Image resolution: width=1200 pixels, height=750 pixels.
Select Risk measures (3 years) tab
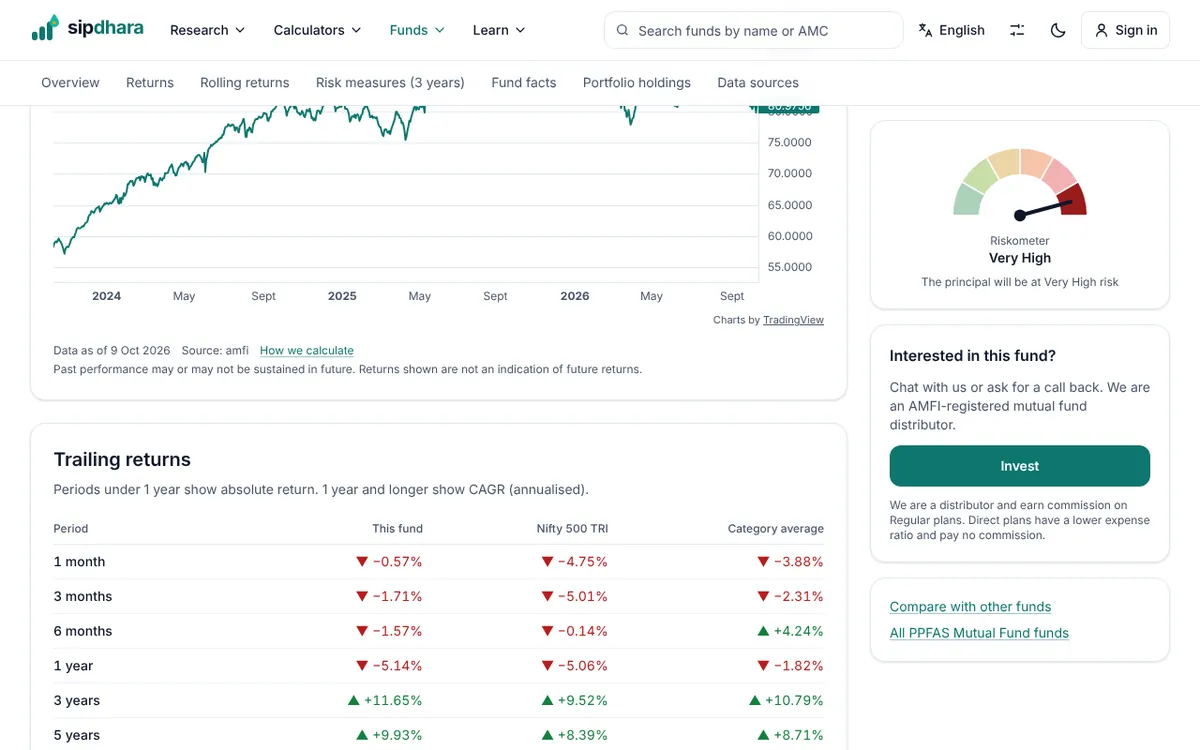point(390,83)
